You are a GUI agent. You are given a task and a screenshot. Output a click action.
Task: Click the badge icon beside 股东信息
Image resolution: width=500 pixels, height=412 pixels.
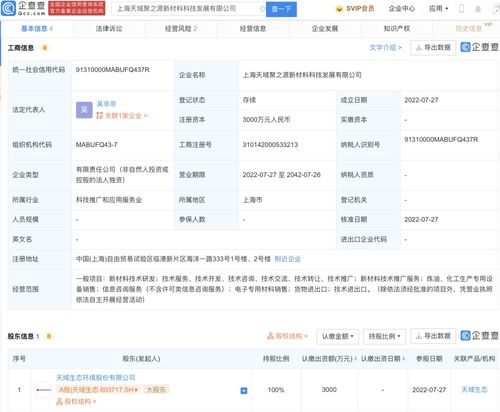(49, 336)
